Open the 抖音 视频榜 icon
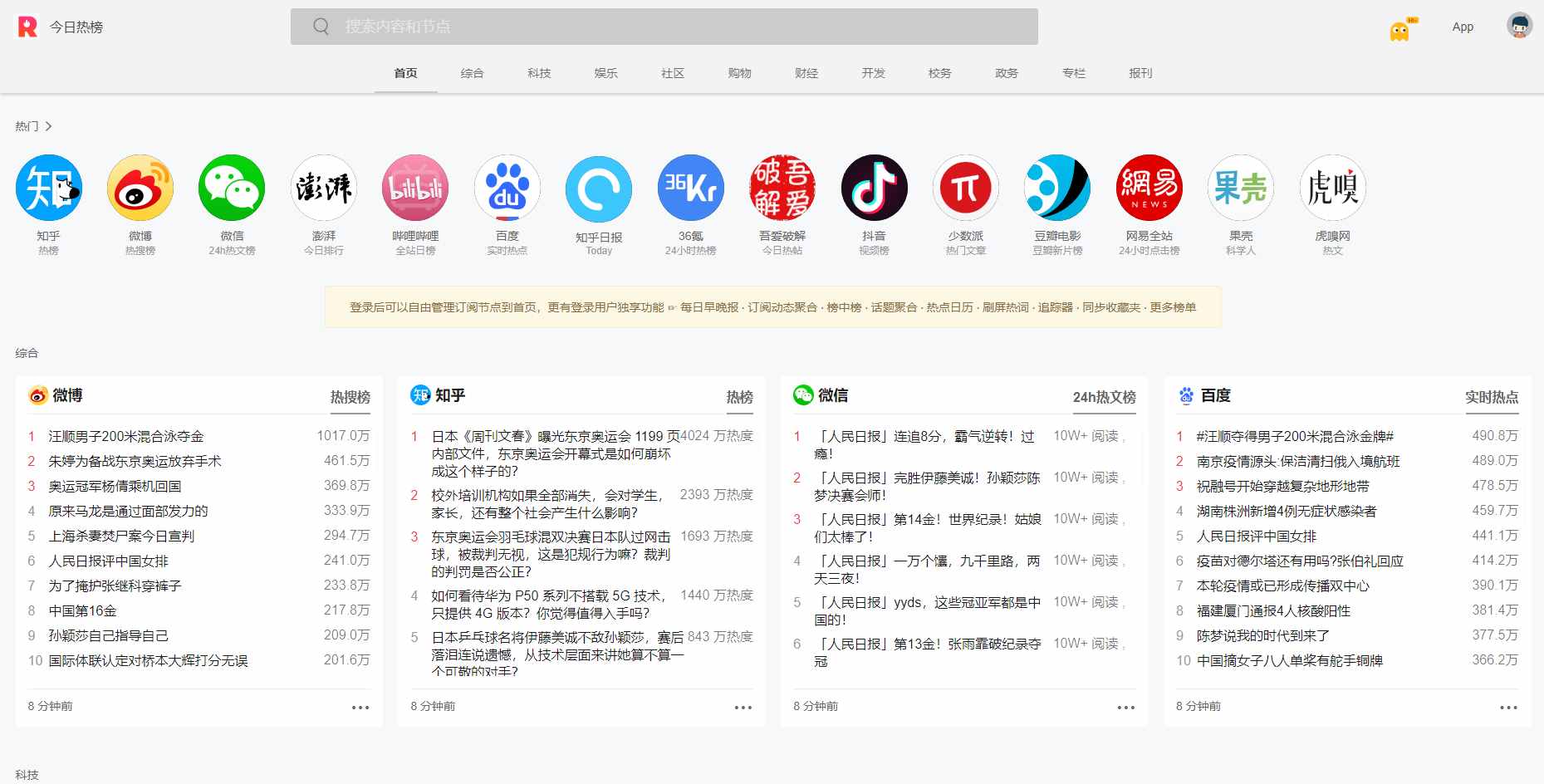 click(x=875, y=188)
